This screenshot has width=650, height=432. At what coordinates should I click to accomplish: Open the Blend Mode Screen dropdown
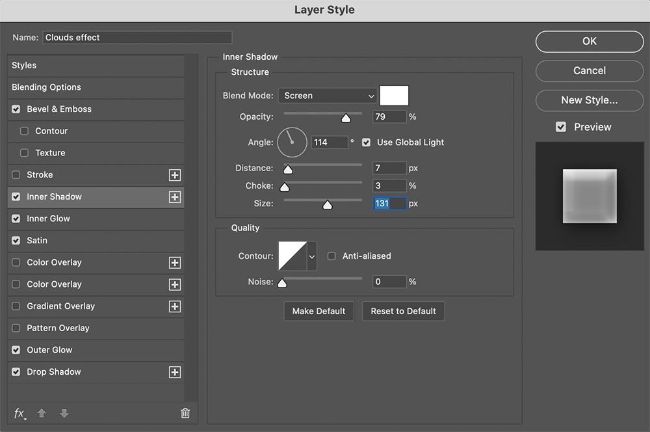tap(327, 96)
